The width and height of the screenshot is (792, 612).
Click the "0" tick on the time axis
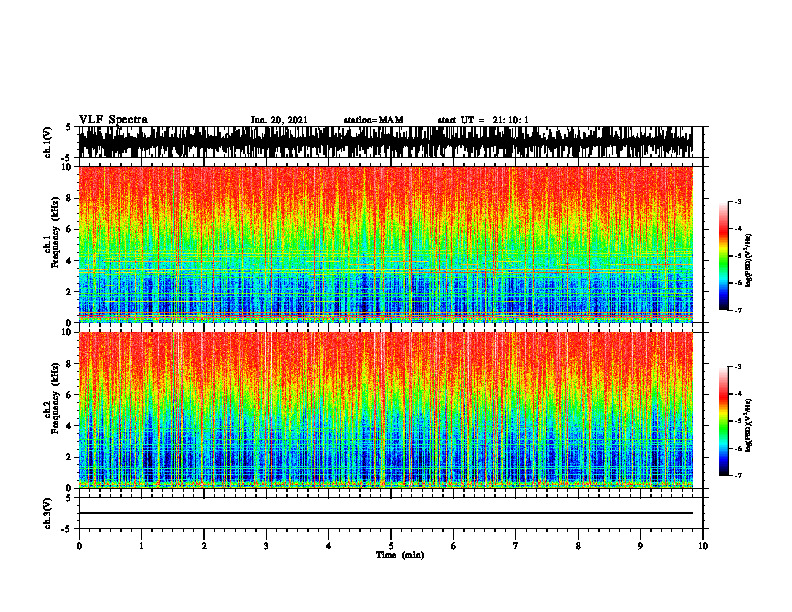pos(79,546)
